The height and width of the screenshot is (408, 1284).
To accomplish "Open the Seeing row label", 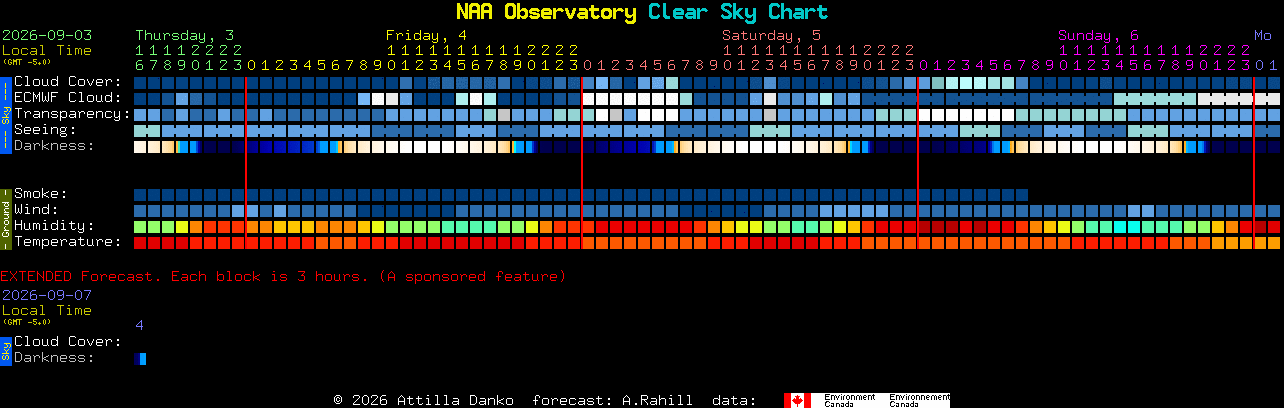I will tap(45, 129).
